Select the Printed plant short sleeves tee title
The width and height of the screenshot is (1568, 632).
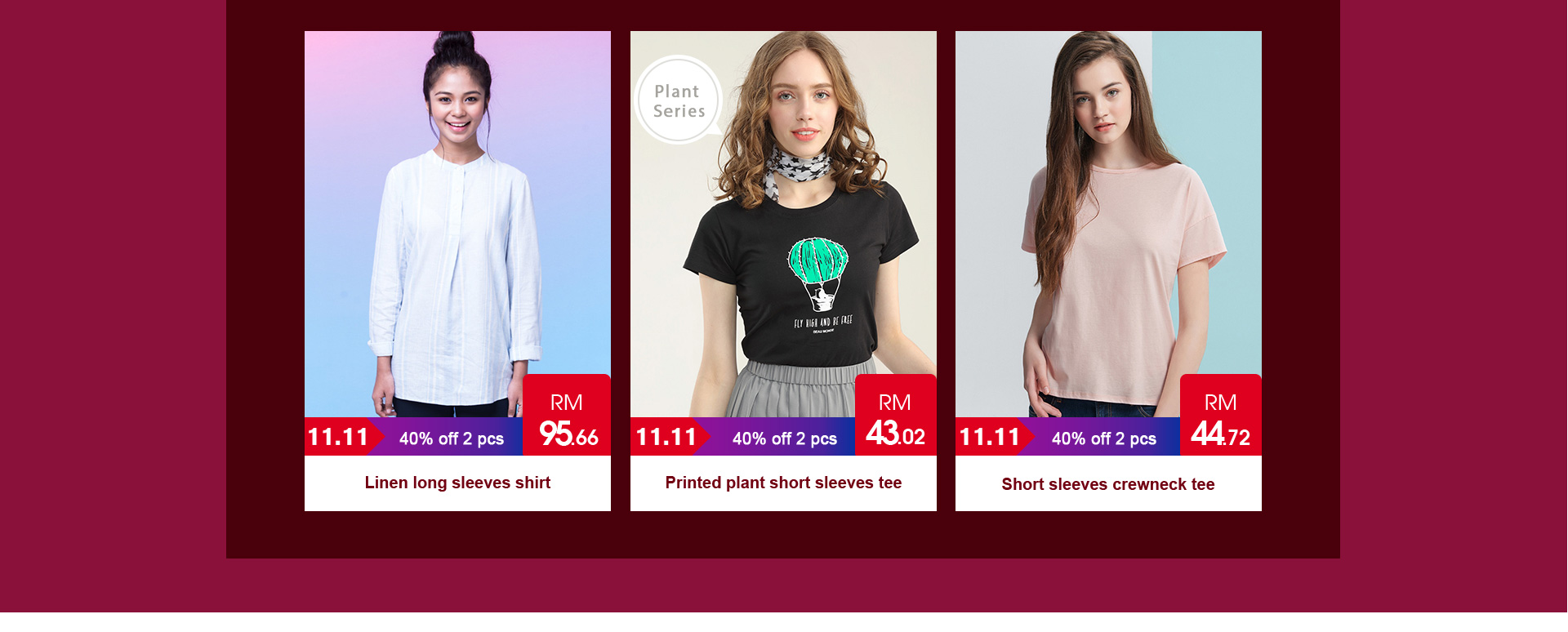[783, 483]
